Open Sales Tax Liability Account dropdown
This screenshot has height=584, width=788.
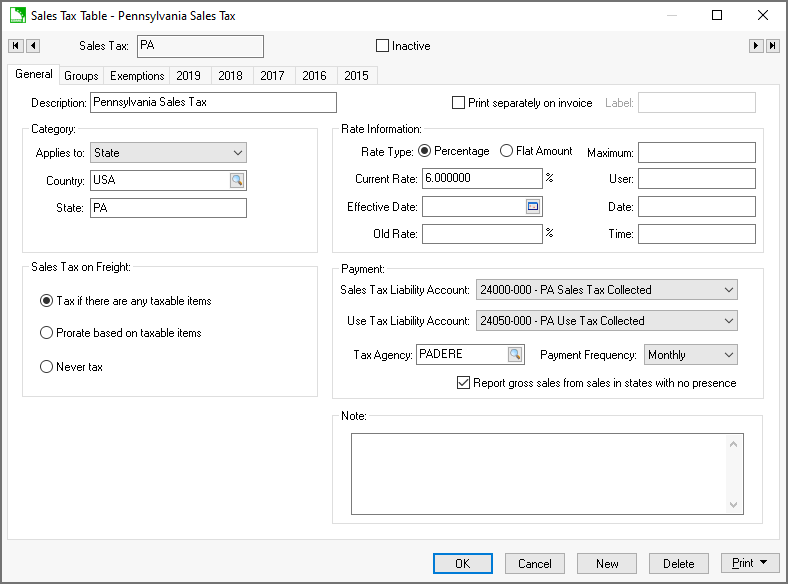click(727, 290)
